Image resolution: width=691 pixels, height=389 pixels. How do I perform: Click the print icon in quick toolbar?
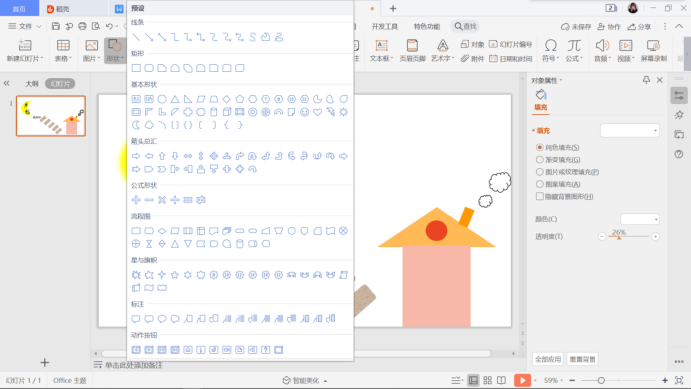[82, 26]
